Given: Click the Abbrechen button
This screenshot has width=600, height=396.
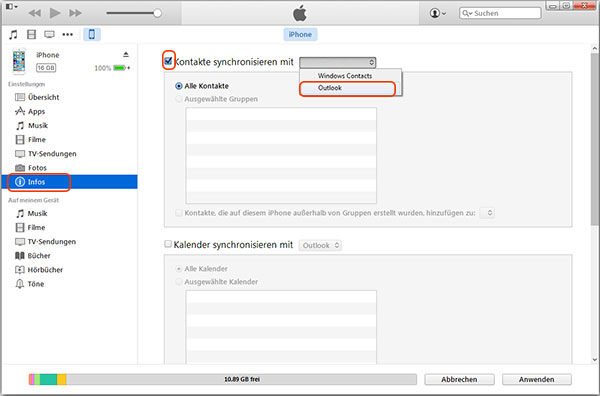Looking at the screenshot, I should [459, 379].
